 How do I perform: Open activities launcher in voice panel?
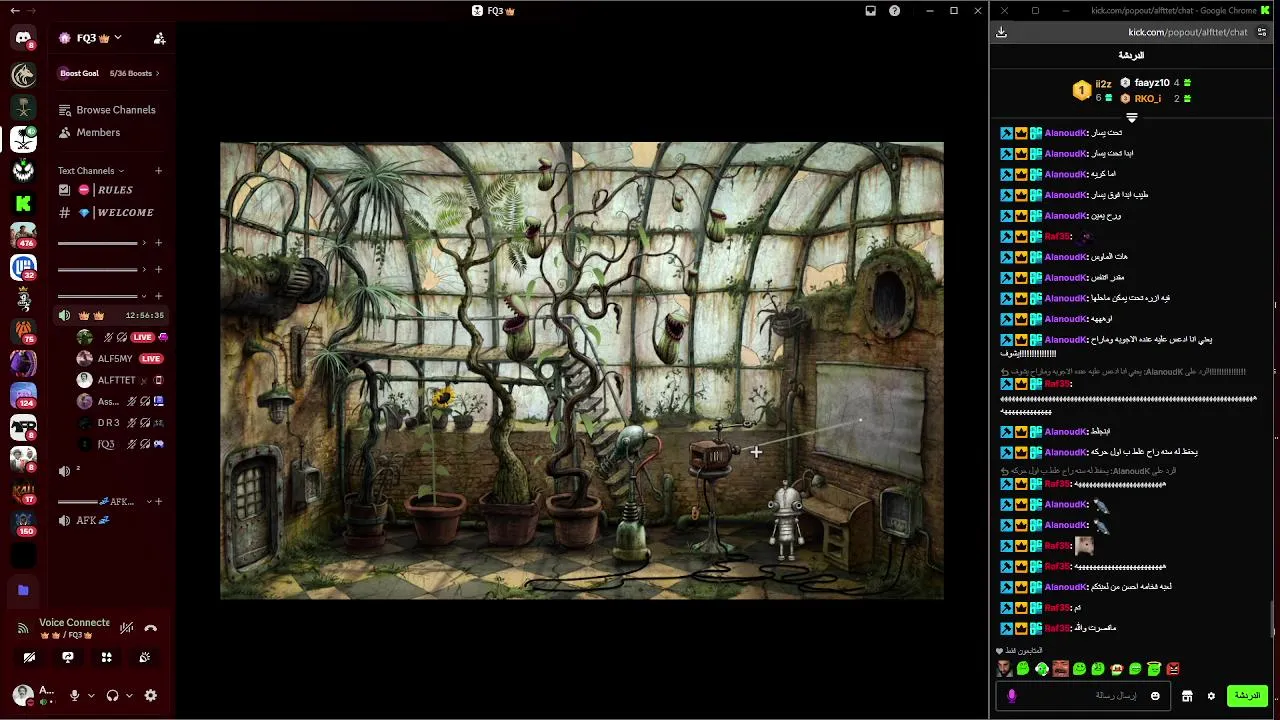coord(106,657)
